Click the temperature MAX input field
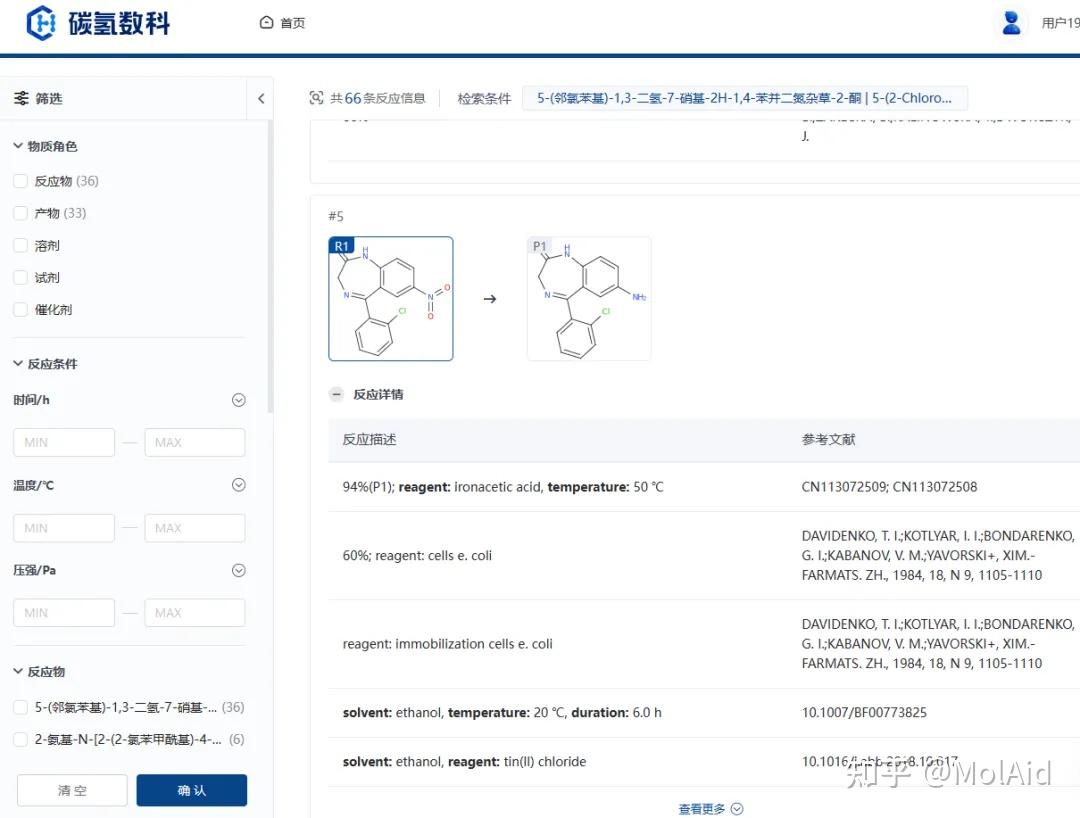Screen dimensions: 1080x818 [x=195, y=528]
